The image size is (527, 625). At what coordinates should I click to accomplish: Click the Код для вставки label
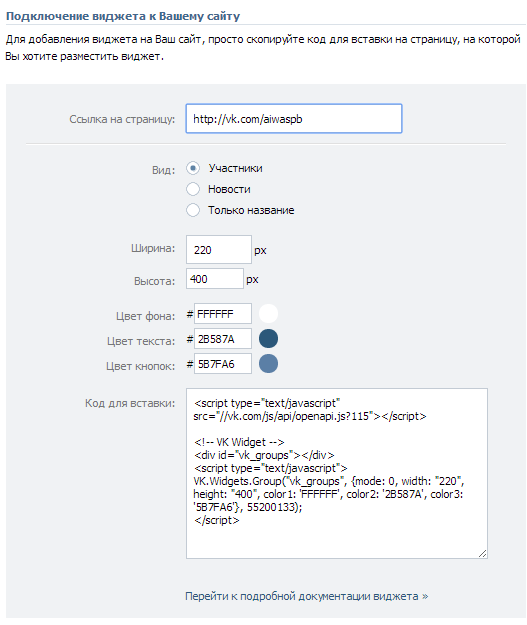click(x=130, y=403)
